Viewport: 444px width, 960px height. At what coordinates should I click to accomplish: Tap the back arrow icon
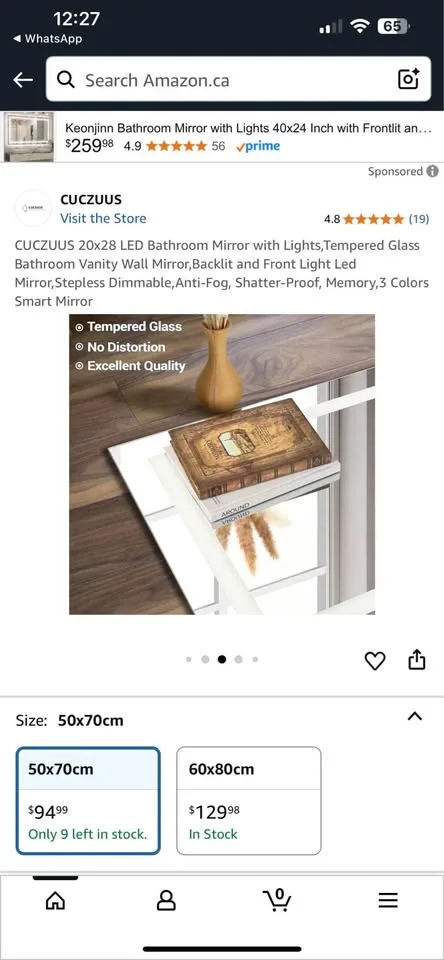23,80
